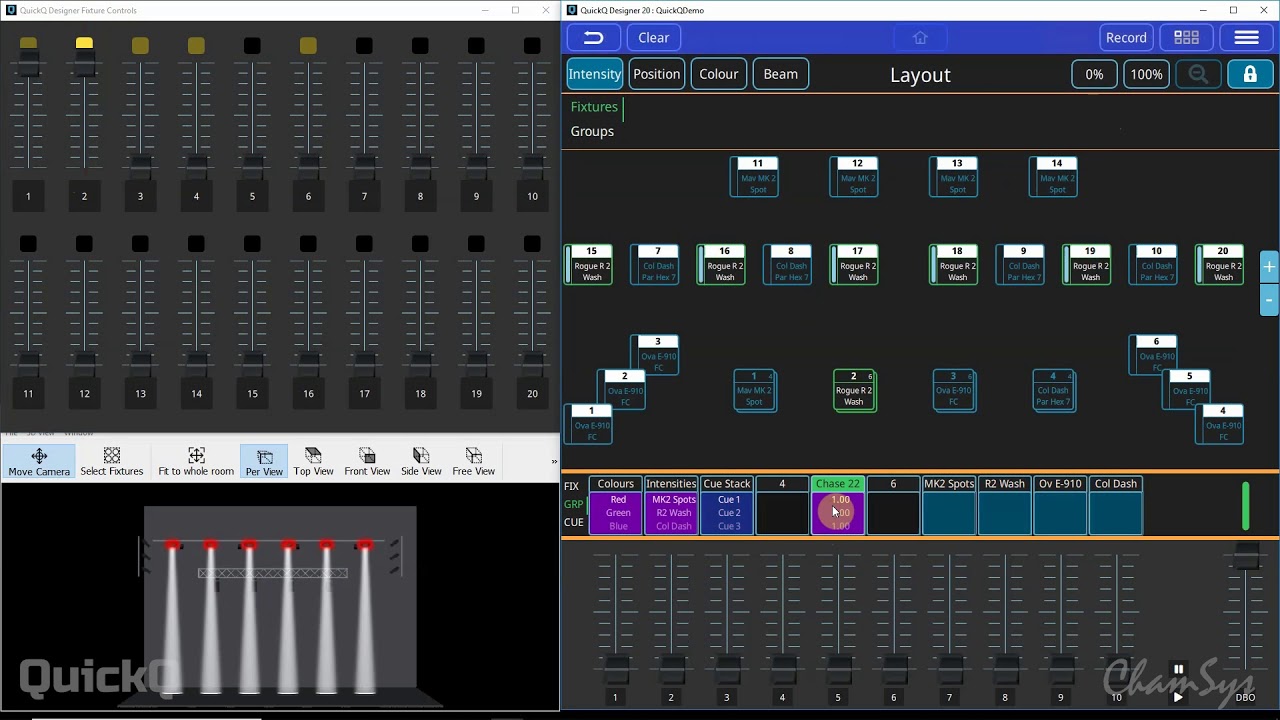1280x720 pixels.
Task: Click the Clear button
Action: coord(654,38)
